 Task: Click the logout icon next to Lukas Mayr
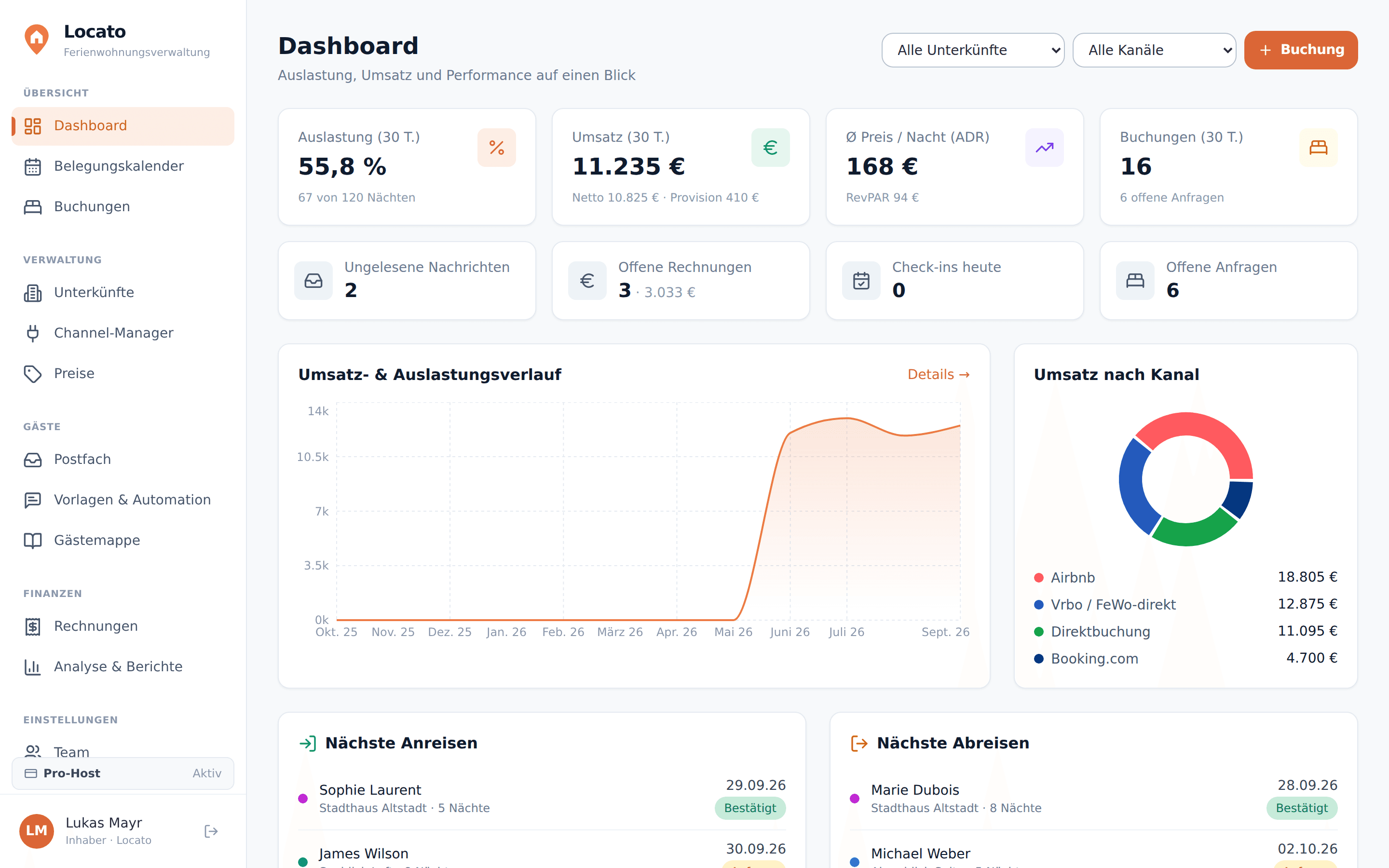211,831
